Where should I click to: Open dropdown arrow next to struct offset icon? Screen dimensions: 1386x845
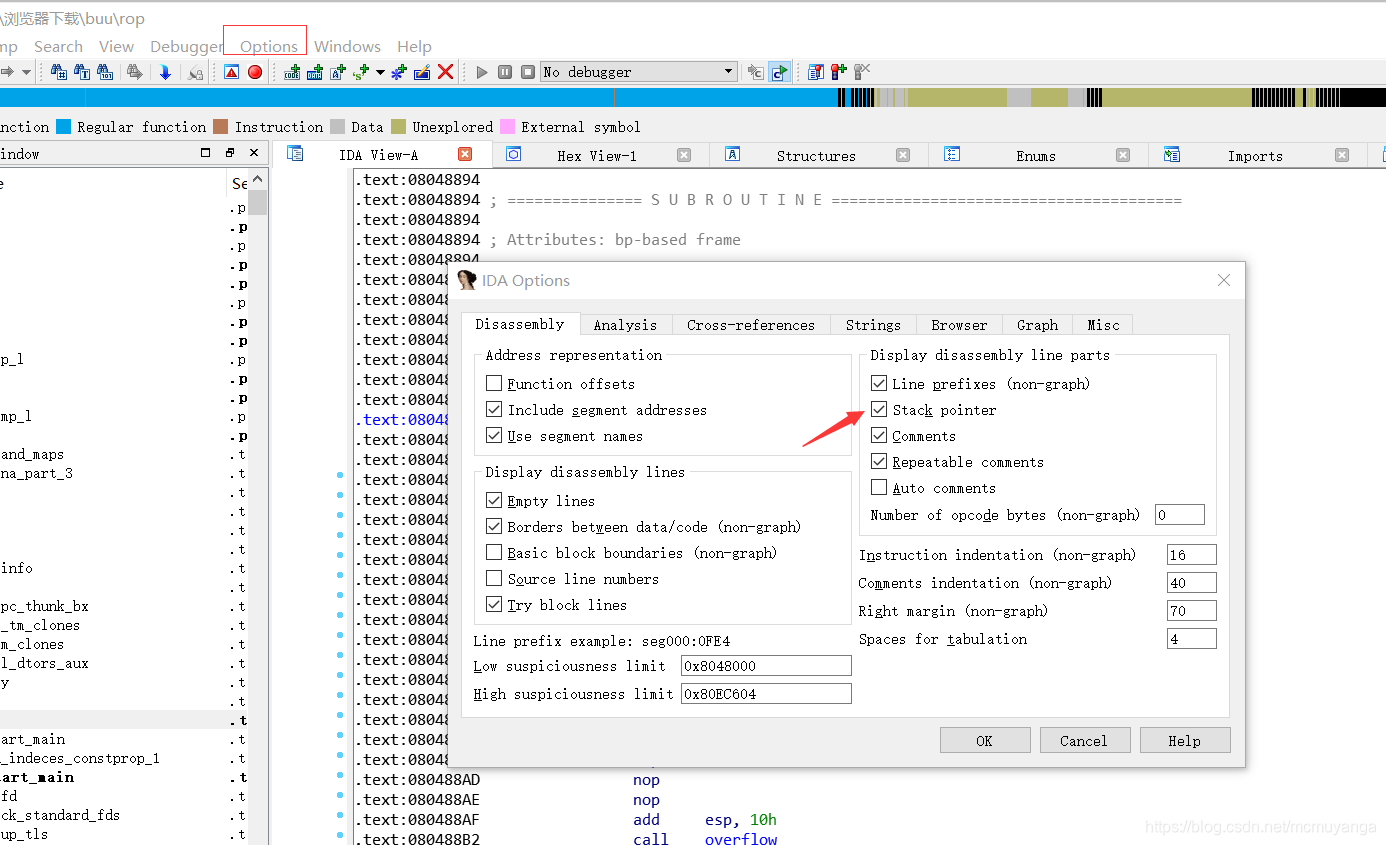[380, 72]
